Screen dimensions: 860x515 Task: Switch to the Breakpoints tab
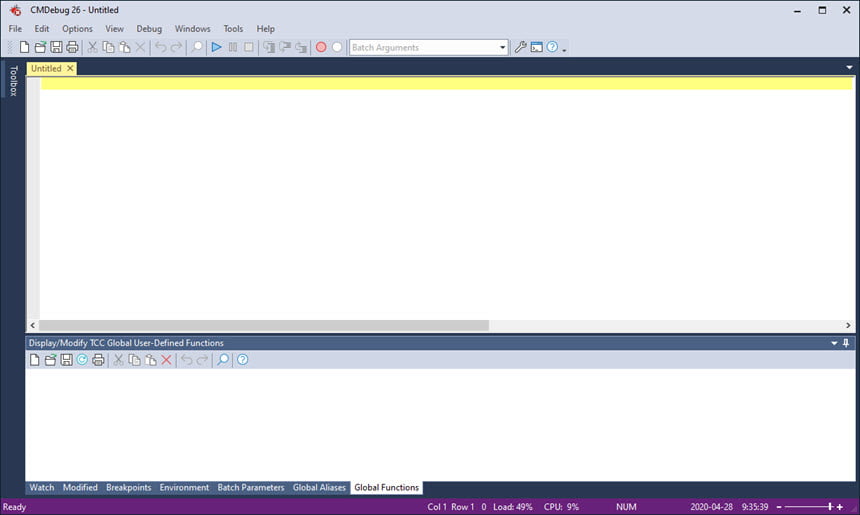pyautogui.click(x=128, y=488)
